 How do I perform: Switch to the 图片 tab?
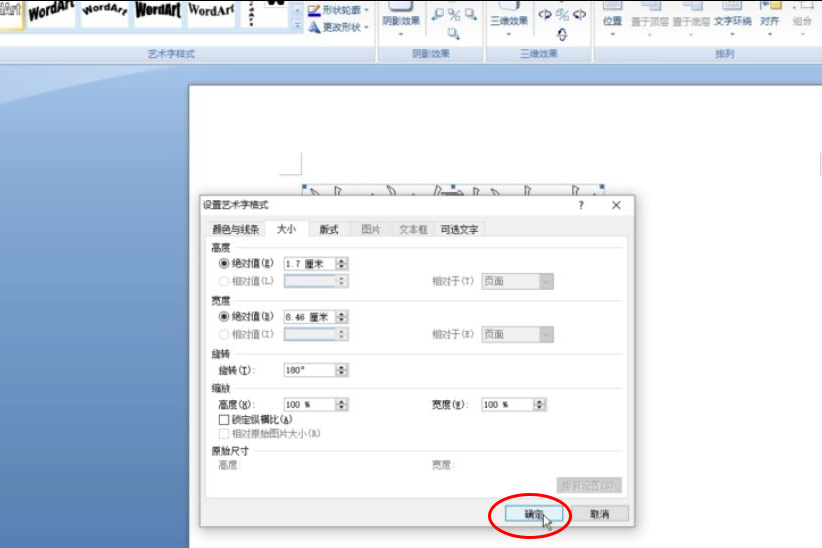coord(371,229)
